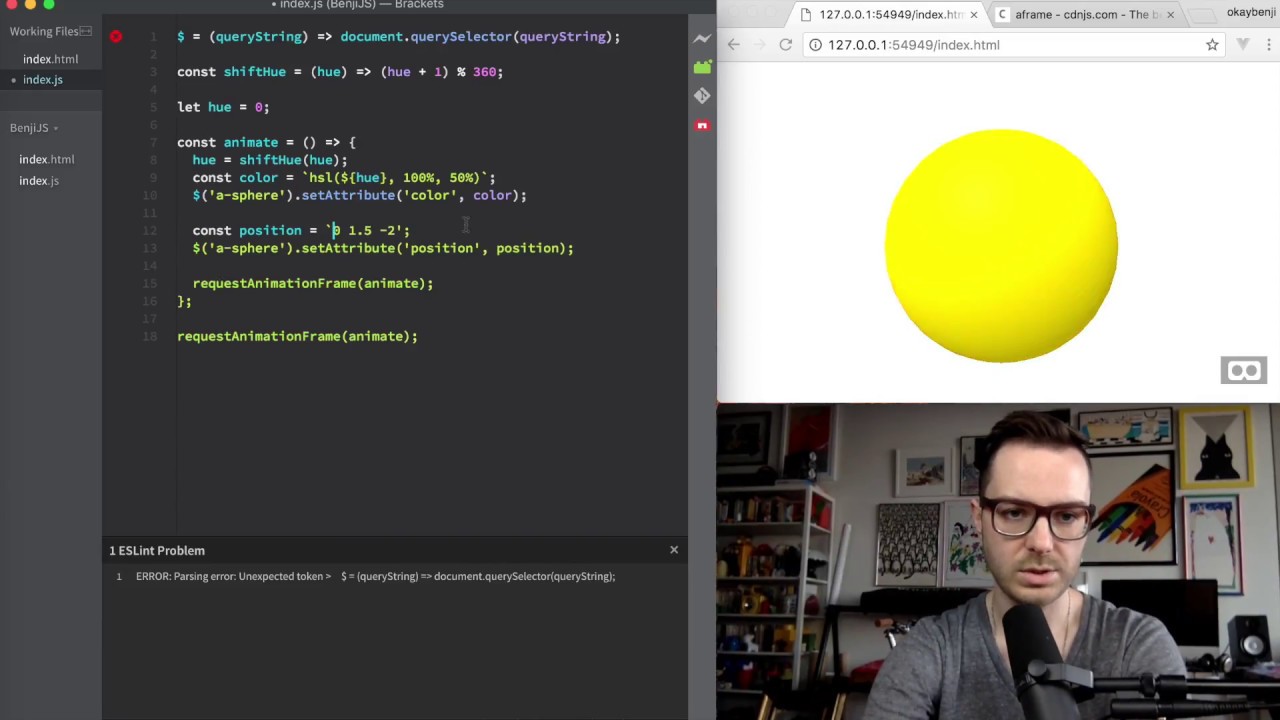Expand the BenjiJS project dropdown
This screenshot has height=720, width=1280.
[x=34, y=128]
